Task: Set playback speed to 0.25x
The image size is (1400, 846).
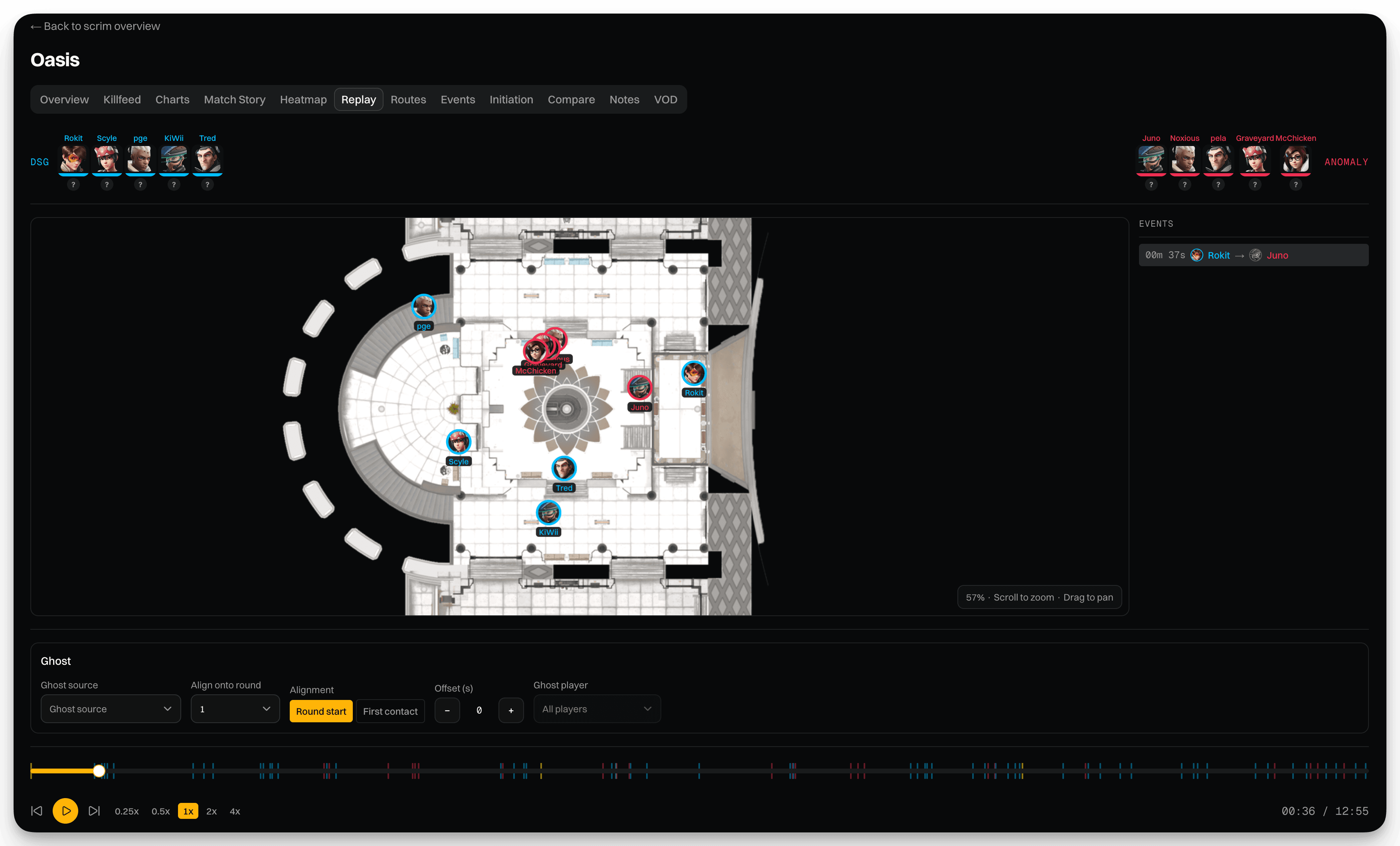Action: click(x=127, y=811)
